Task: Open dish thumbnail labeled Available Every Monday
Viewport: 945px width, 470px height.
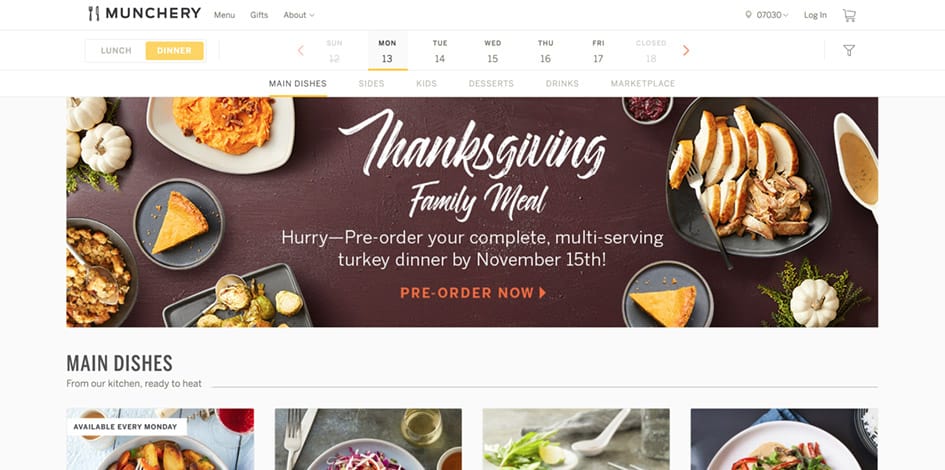Action: pos(160,439)
